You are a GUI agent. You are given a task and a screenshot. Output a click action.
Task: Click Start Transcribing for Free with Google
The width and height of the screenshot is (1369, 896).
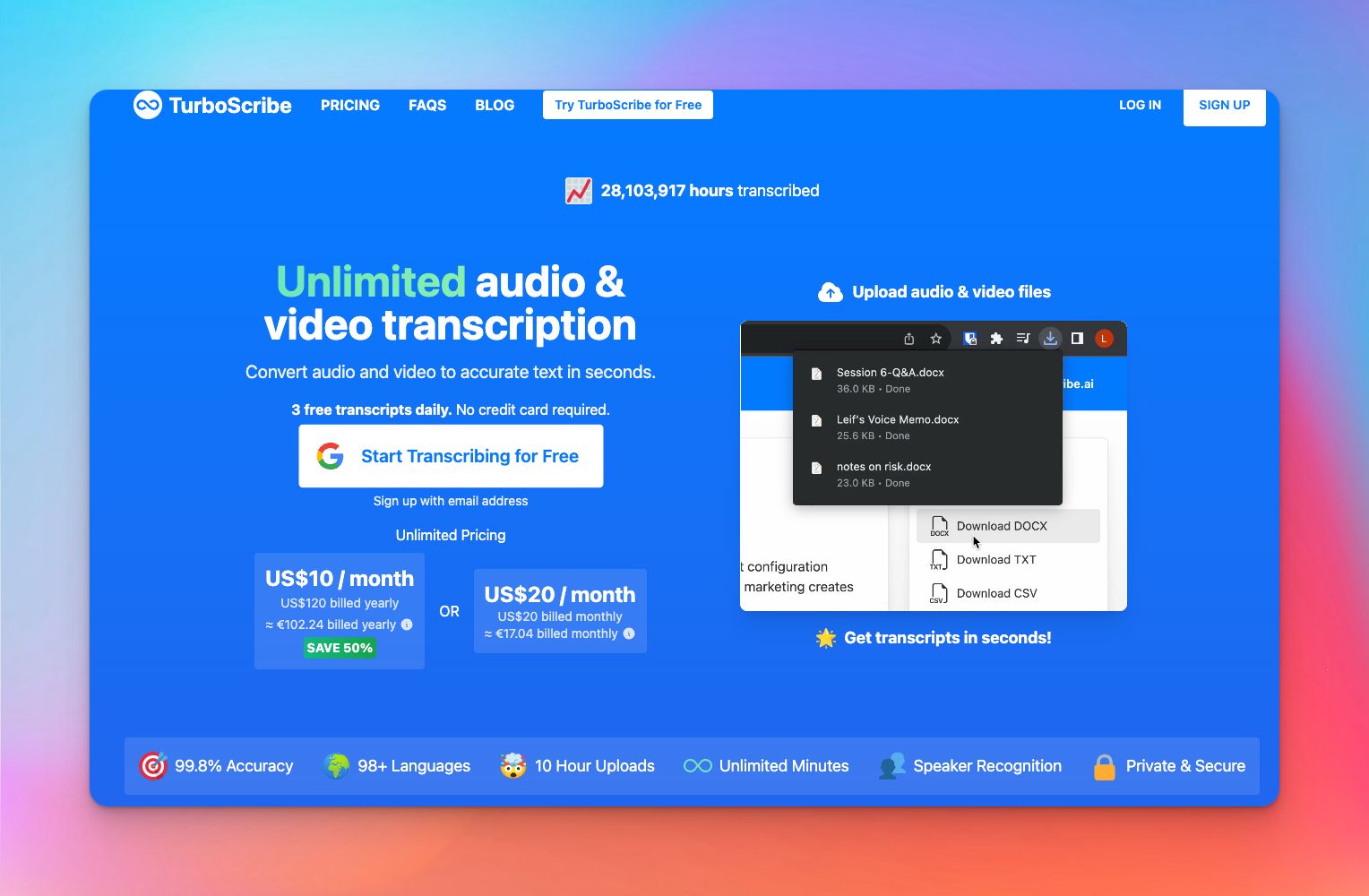point(450,455)
